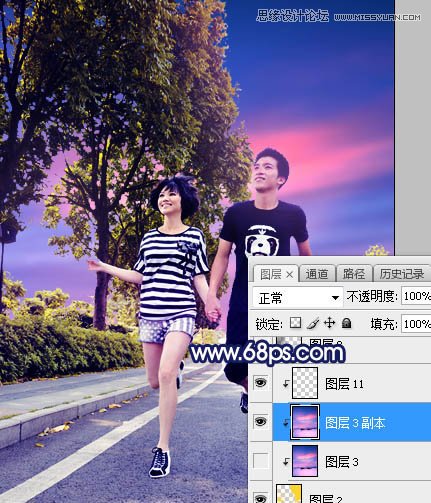Switch to the 通道 tab
Viewport: 431px width, 503px height.
[x=317, y=274]
